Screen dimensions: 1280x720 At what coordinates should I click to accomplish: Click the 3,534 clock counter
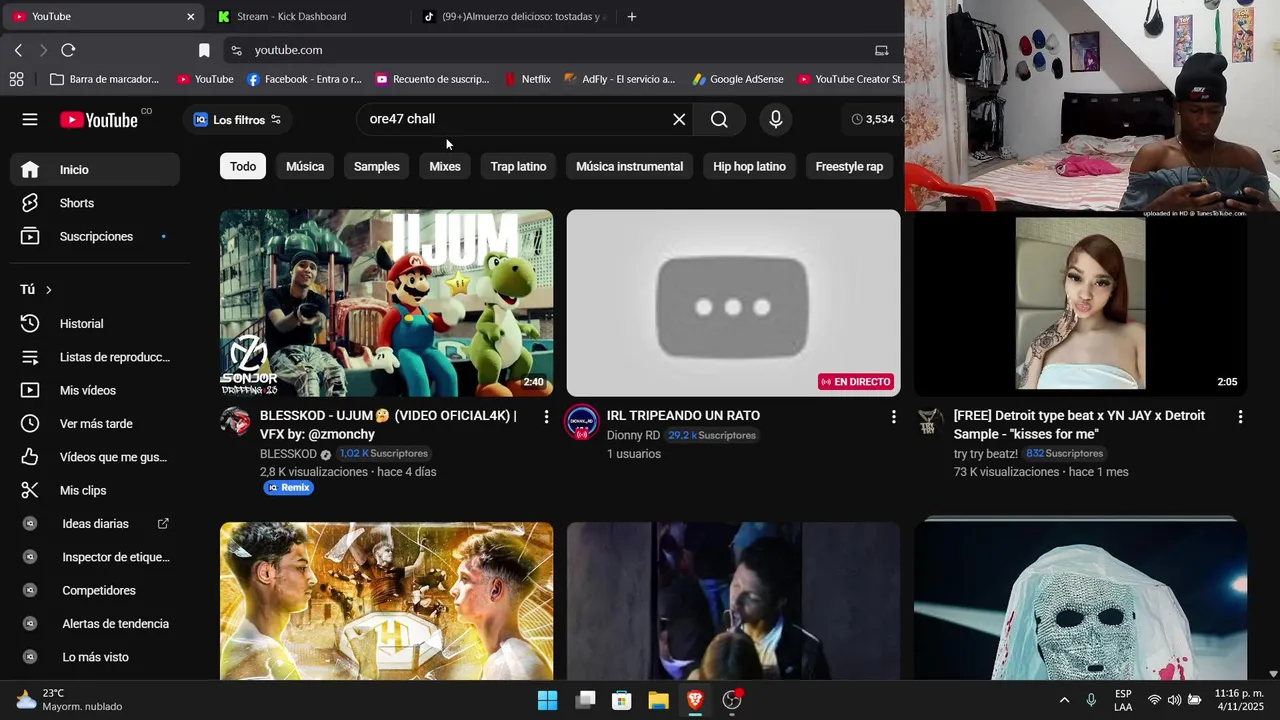click(x=873, y=119)
